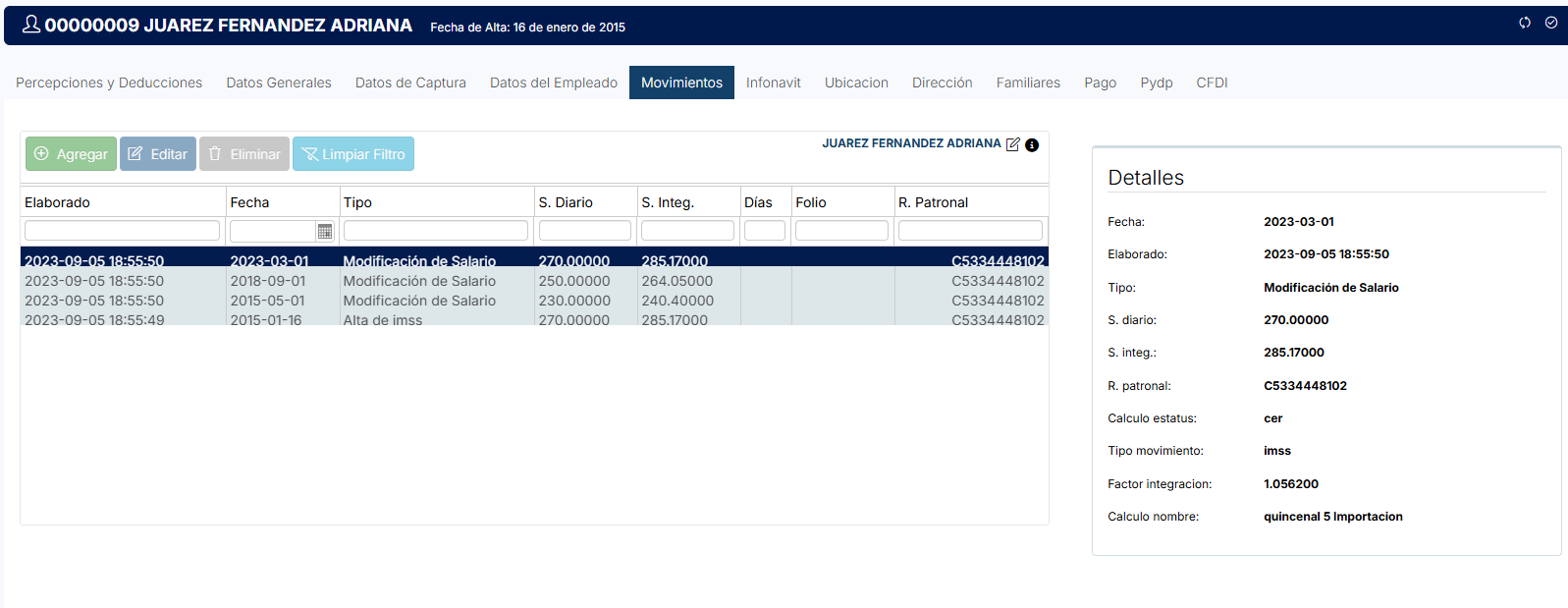Switch to the Infonavit tab
Screen dimensions: 1568x608
click(773, 83)
